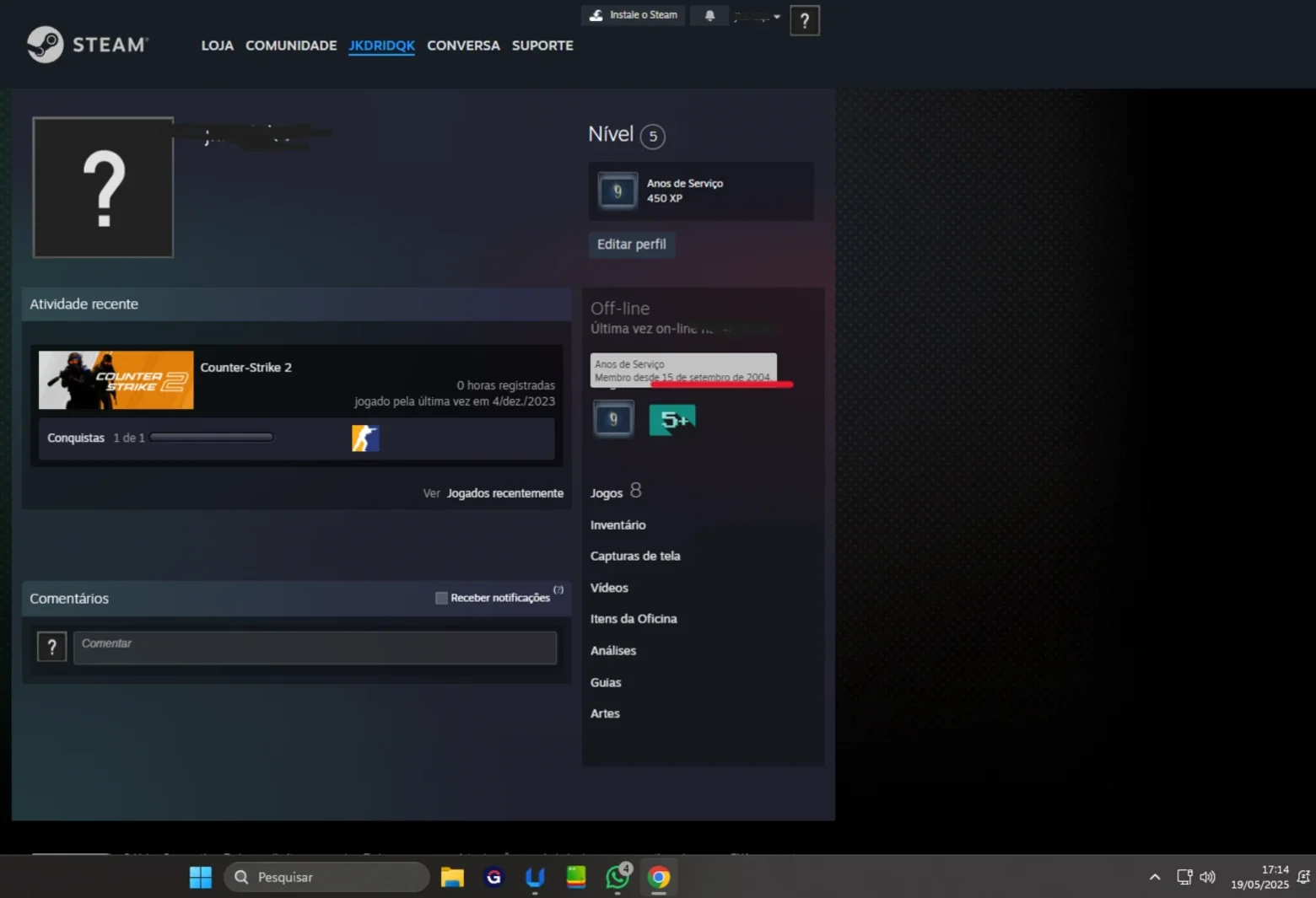Open the Counter-Strike 2 game banner
This screenshot has width=1316, height=898.
click(116, 380)
